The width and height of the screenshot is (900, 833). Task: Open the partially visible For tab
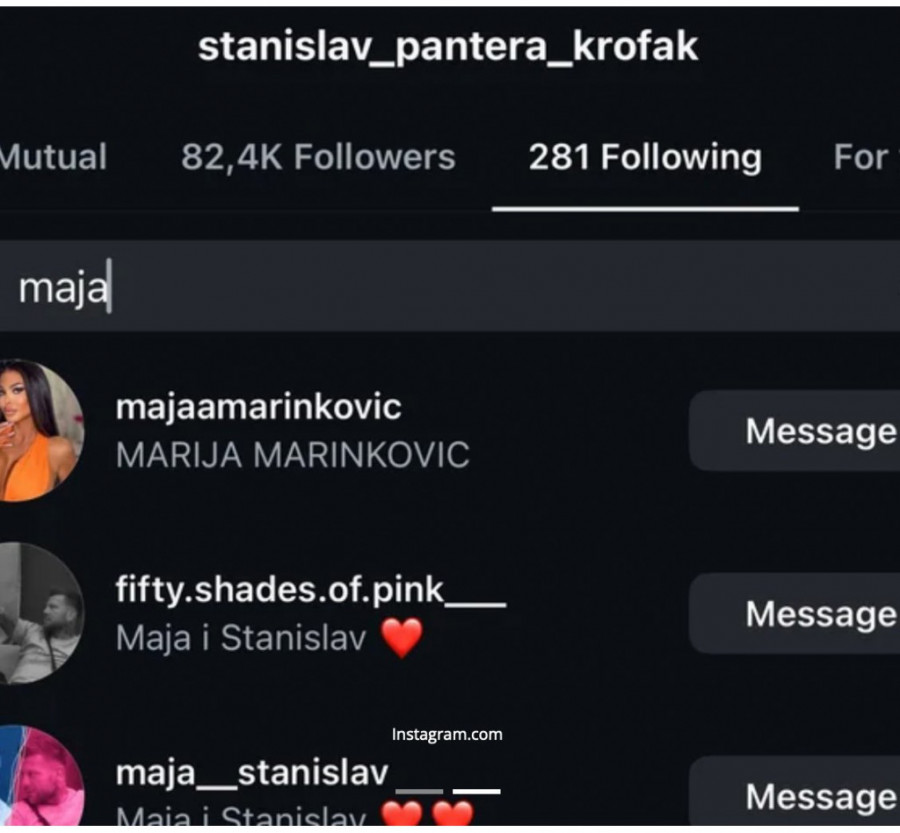[x=866, y=157]
